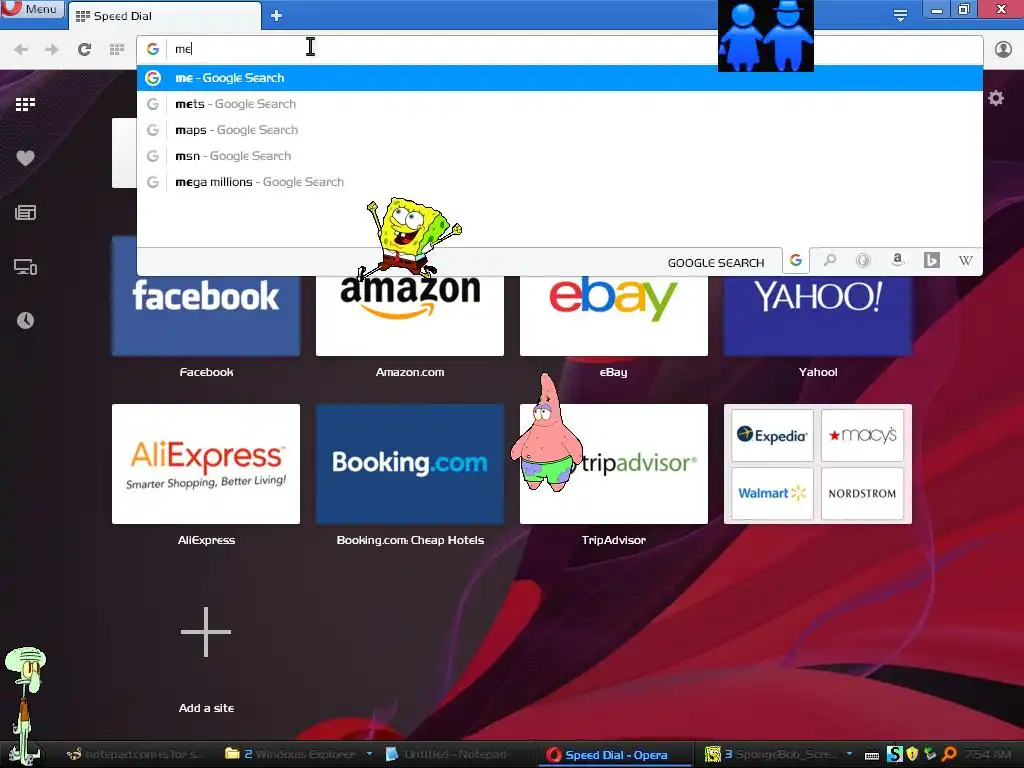Image resolution: width=1024 pixels, height=768 pixels.
Task: Open the Opera Menu button
Action: point(31,9)
